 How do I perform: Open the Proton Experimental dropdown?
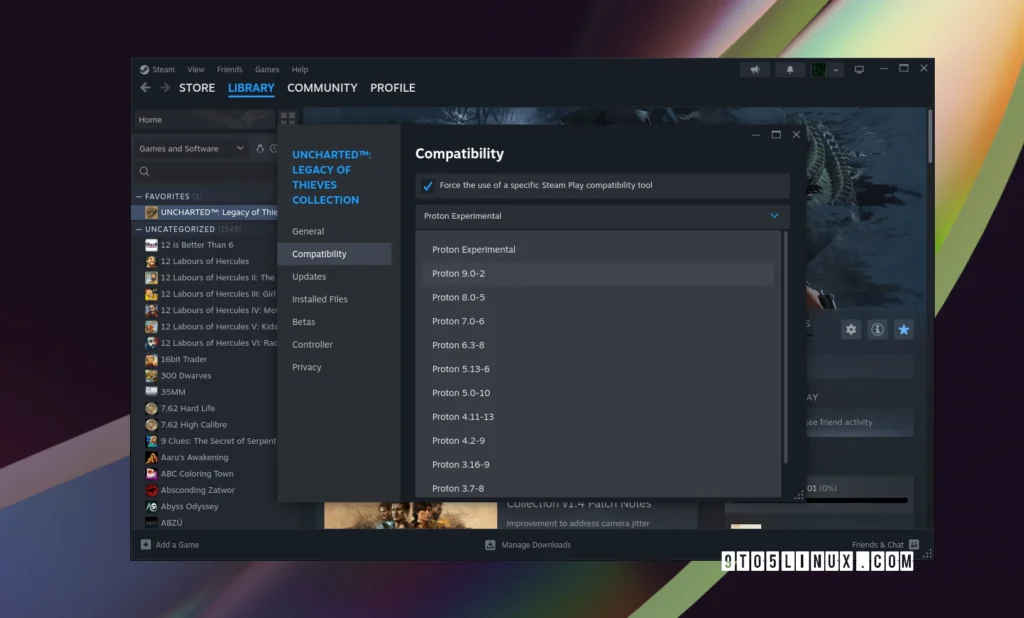602,216
